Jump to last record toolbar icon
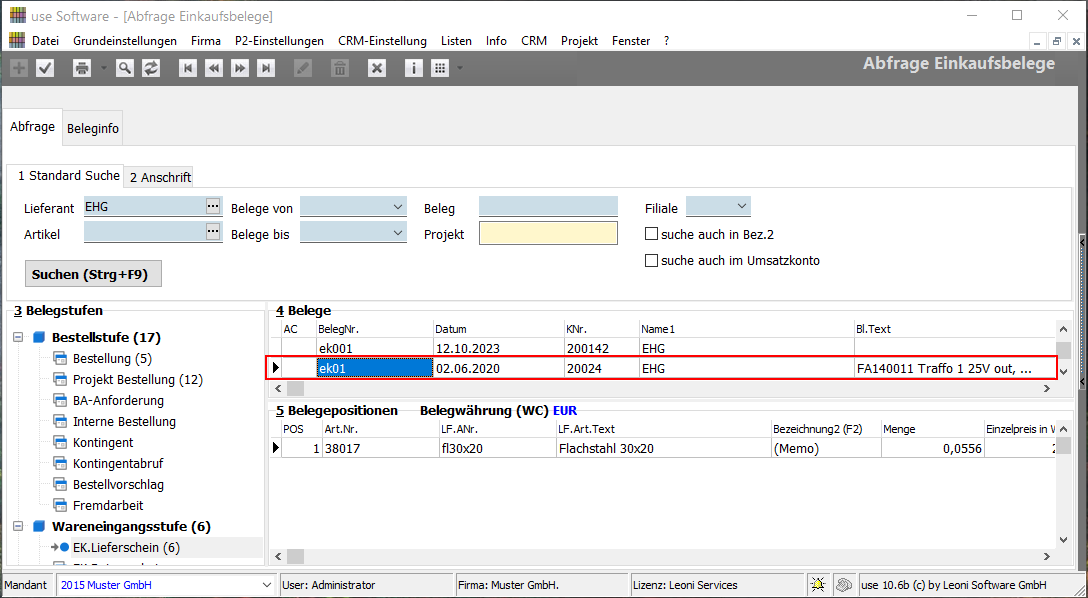Screen dimensions: 1088x598 pos(266,68)
